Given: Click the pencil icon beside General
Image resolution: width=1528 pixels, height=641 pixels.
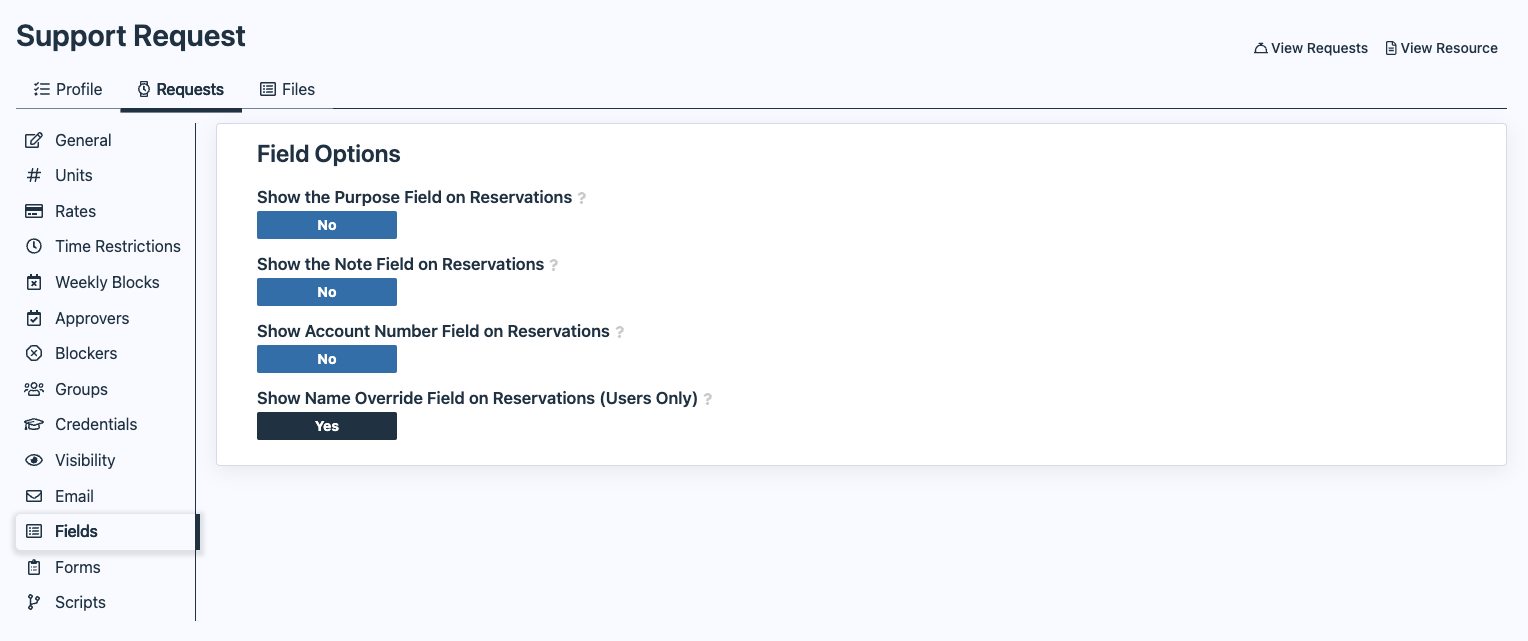Looking at the screenshot, I should coord(34,140).
